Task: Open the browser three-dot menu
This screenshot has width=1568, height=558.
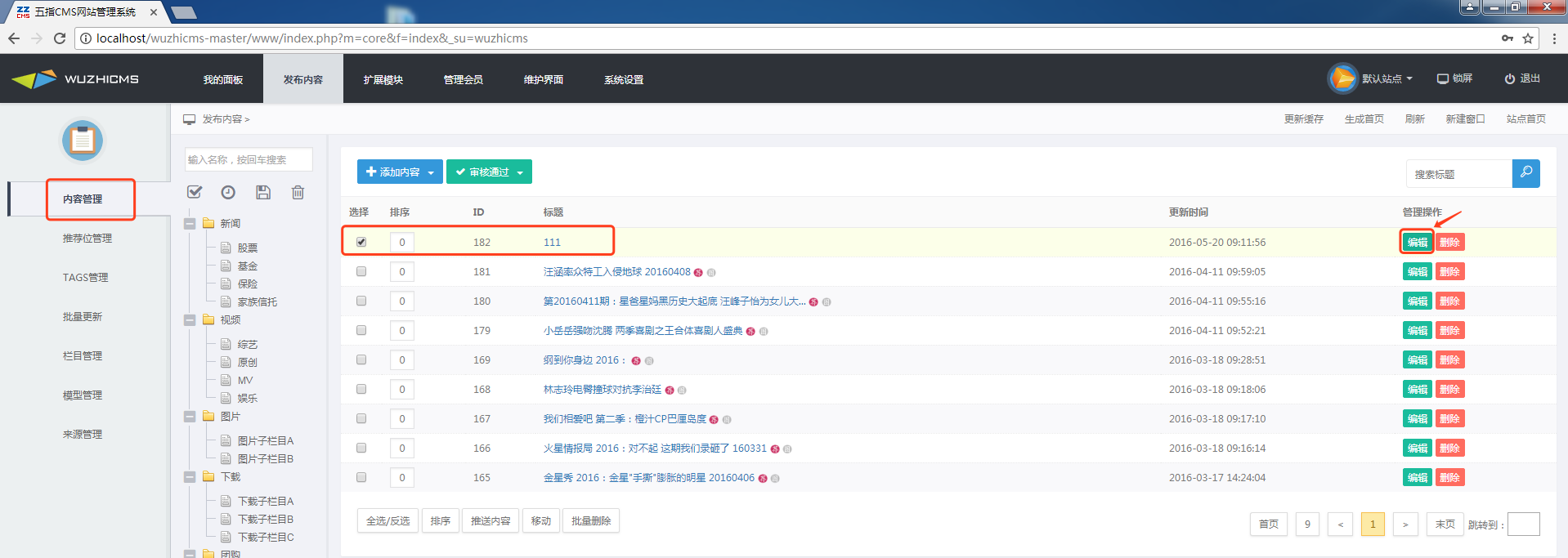Action: [x=1554, y=38]
